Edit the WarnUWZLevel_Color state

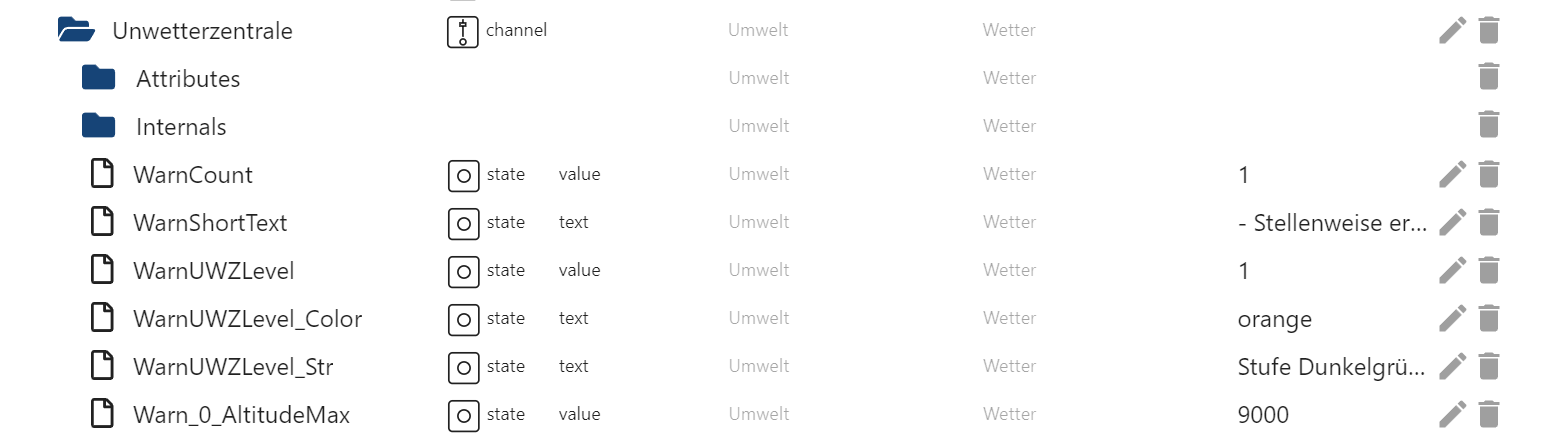(x=1452, y=318)
